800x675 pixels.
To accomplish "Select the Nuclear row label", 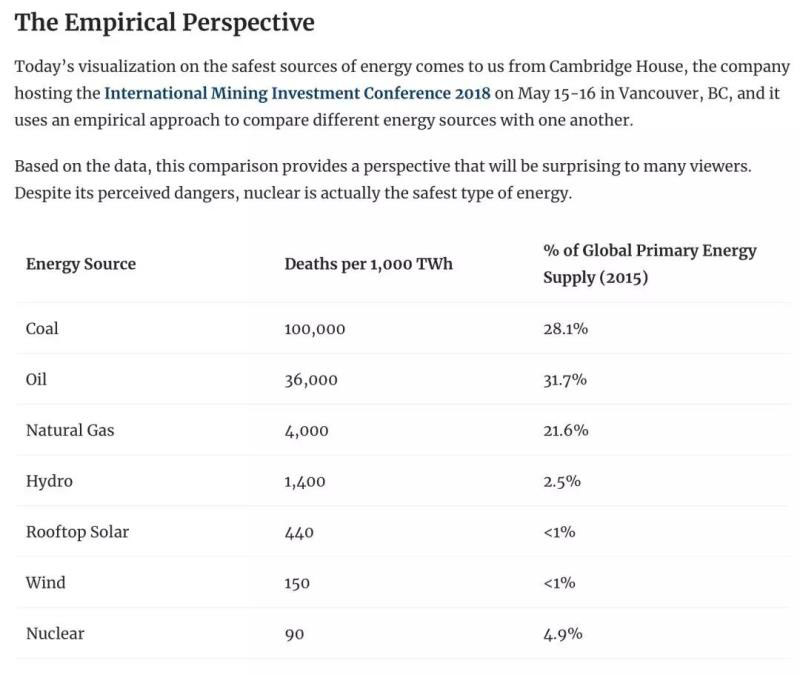I will (x=55, y=633).
